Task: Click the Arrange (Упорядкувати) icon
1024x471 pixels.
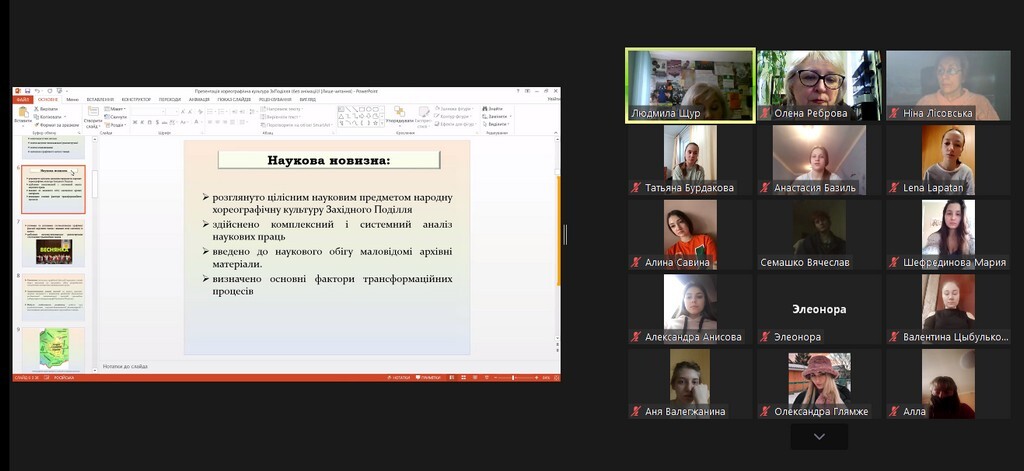Action: click(399, 112)
